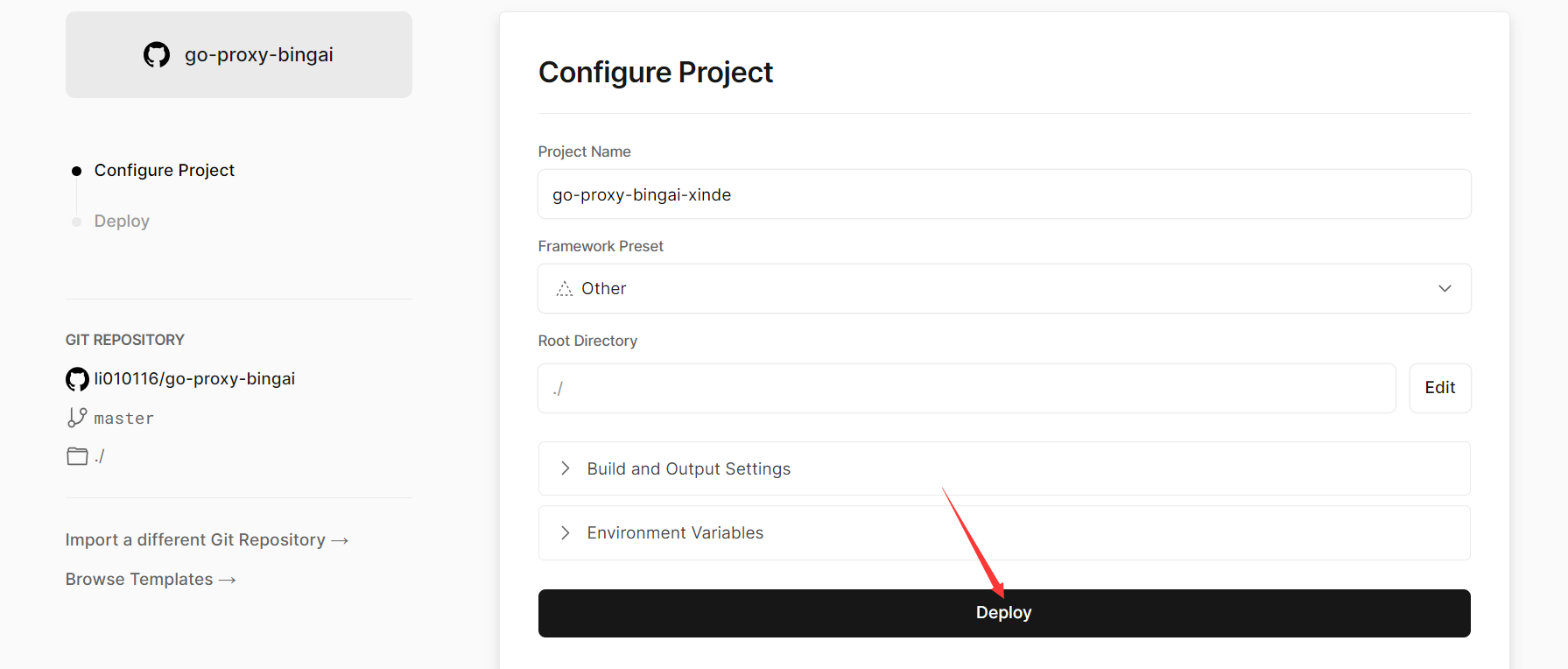Click the Framework Preset label
This screenshot has height=669, width=1568.
click(x=601, y=246)
